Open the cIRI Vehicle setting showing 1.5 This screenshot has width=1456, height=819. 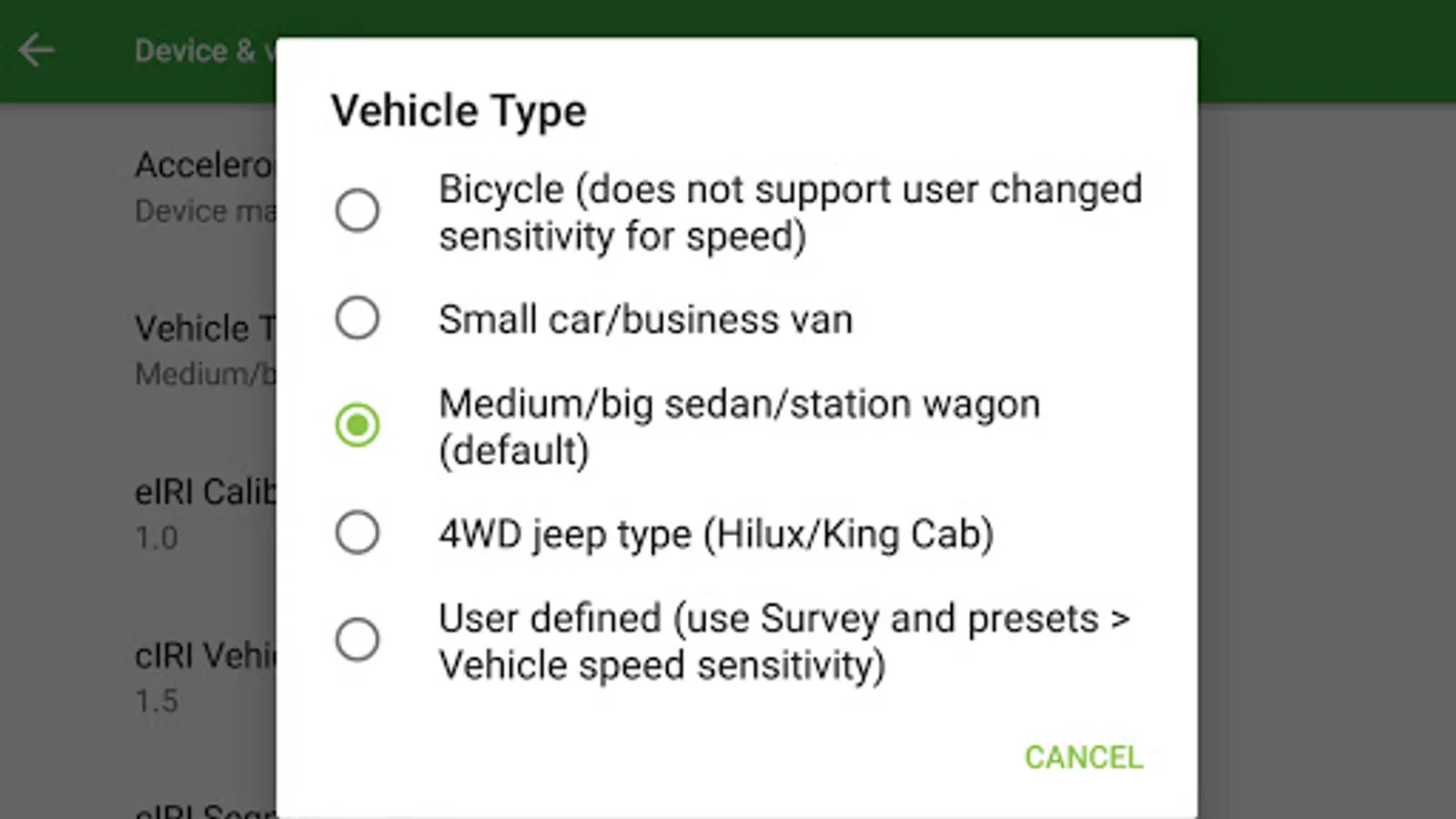point(204,676)
